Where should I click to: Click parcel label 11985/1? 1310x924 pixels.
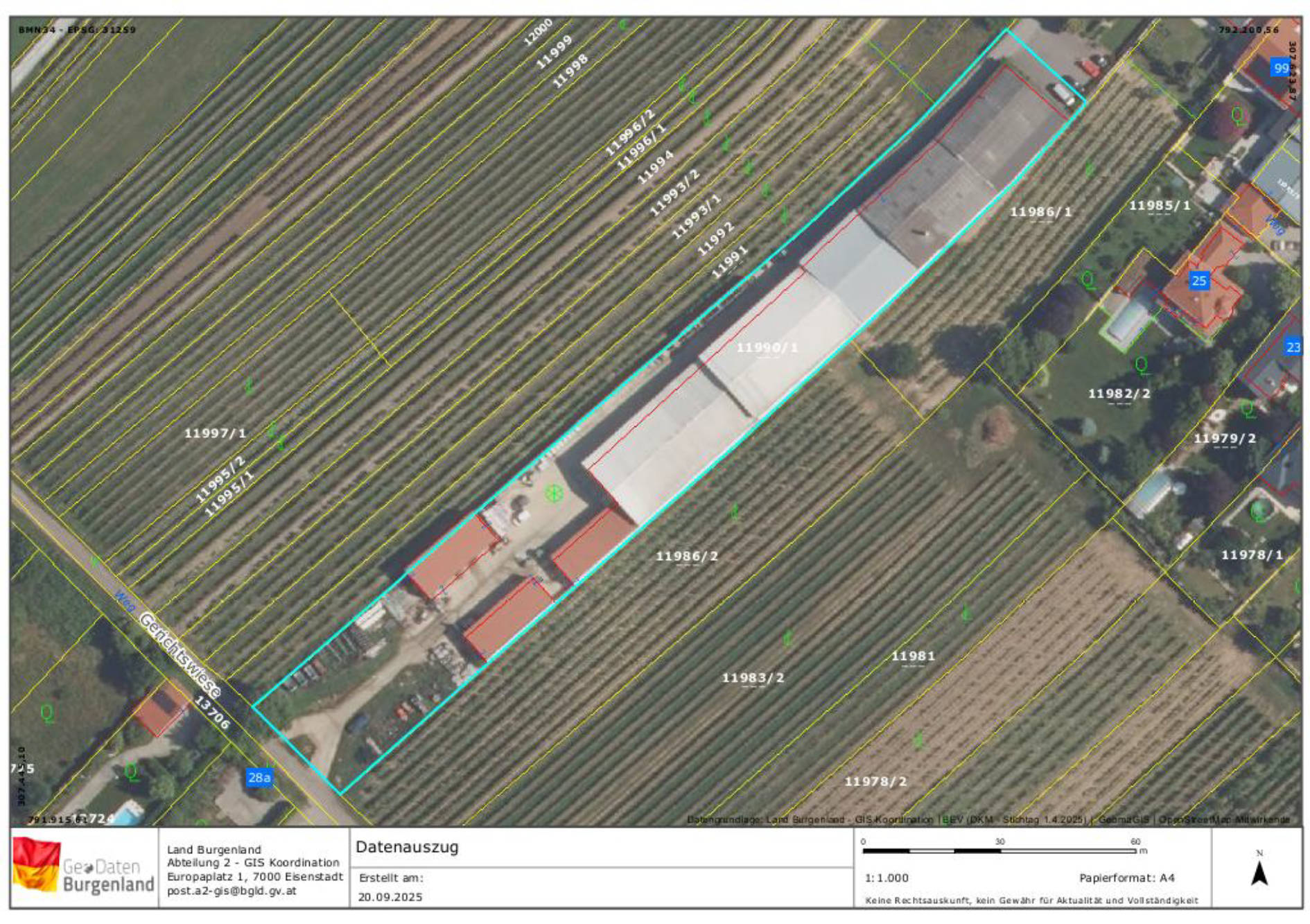tap(1160, 205)
